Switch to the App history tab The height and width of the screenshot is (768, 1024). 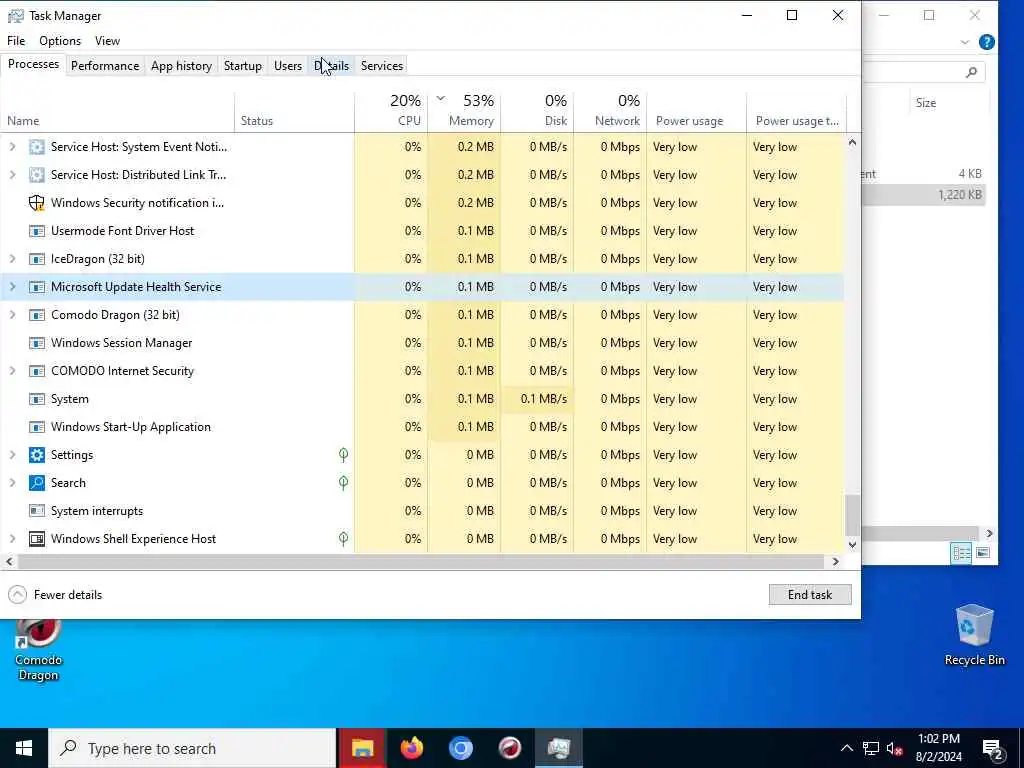[182, 66]
